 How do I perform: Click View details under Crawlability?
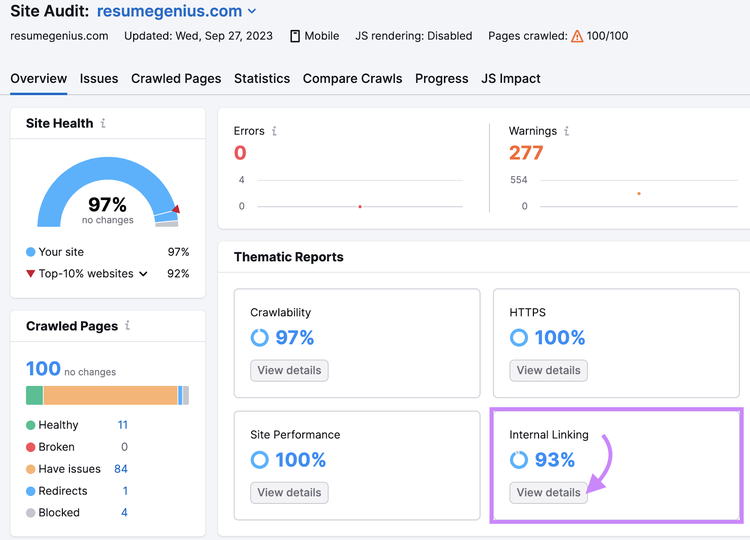pos(289,370)
